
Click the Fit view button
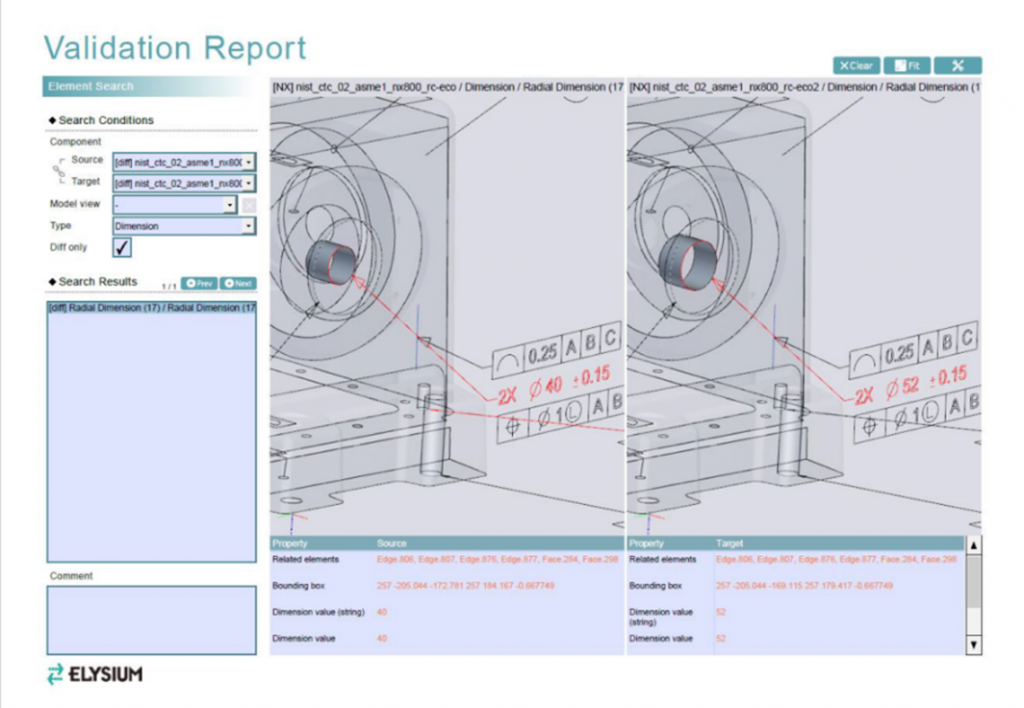[x=907, y=66]
